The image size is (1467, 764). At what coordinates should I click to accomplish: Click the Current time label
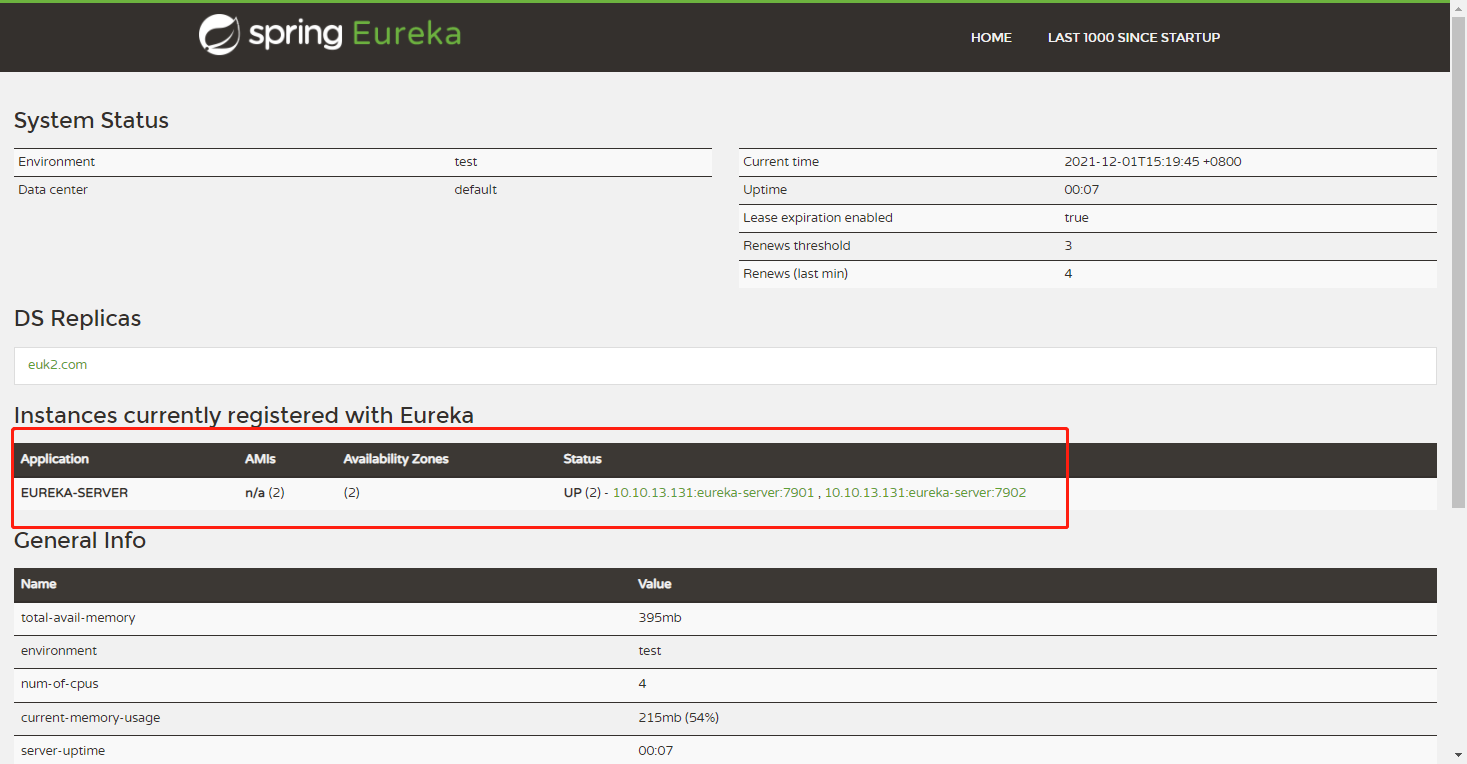(x=781, y=162)
